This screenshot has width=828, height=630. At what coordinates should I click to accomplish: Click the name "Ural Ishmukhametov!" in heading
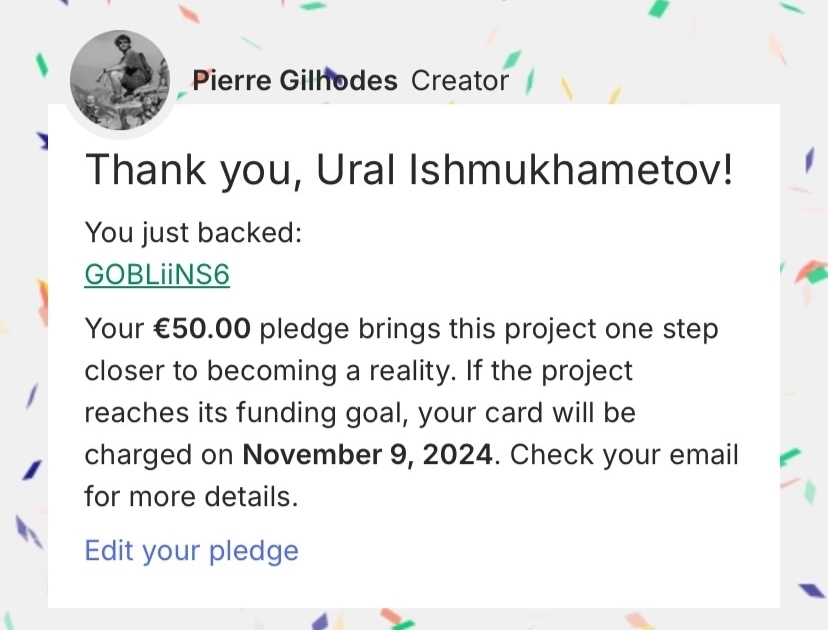coord(526,170)
